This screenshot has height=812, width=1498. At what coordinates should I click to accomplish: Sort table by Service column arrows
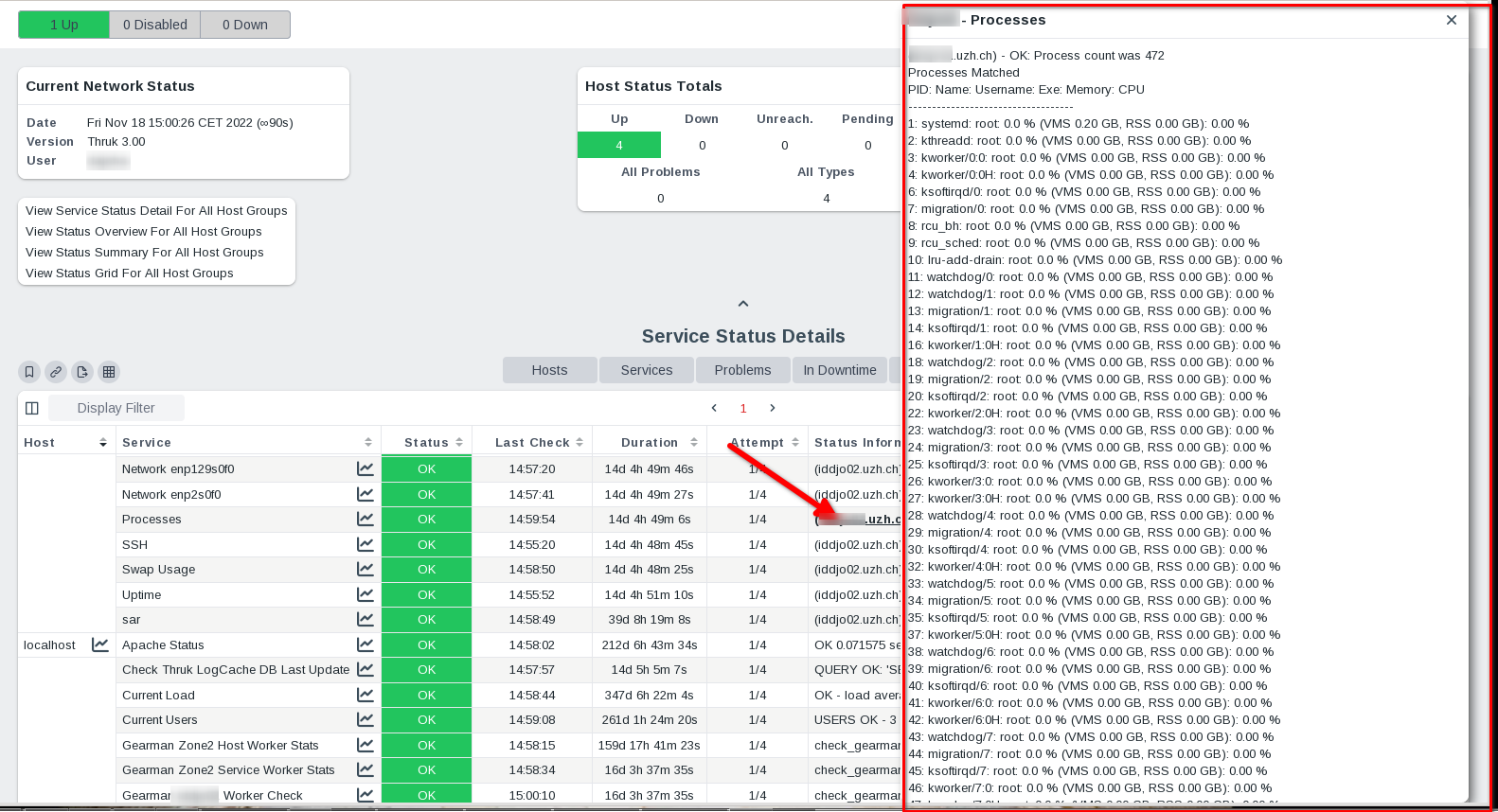(x=368, y=442)
